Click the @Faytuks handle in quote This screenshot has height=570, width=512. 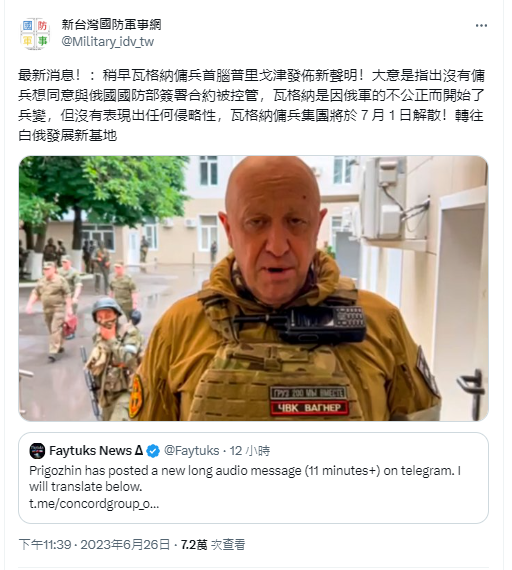[192, 451]
